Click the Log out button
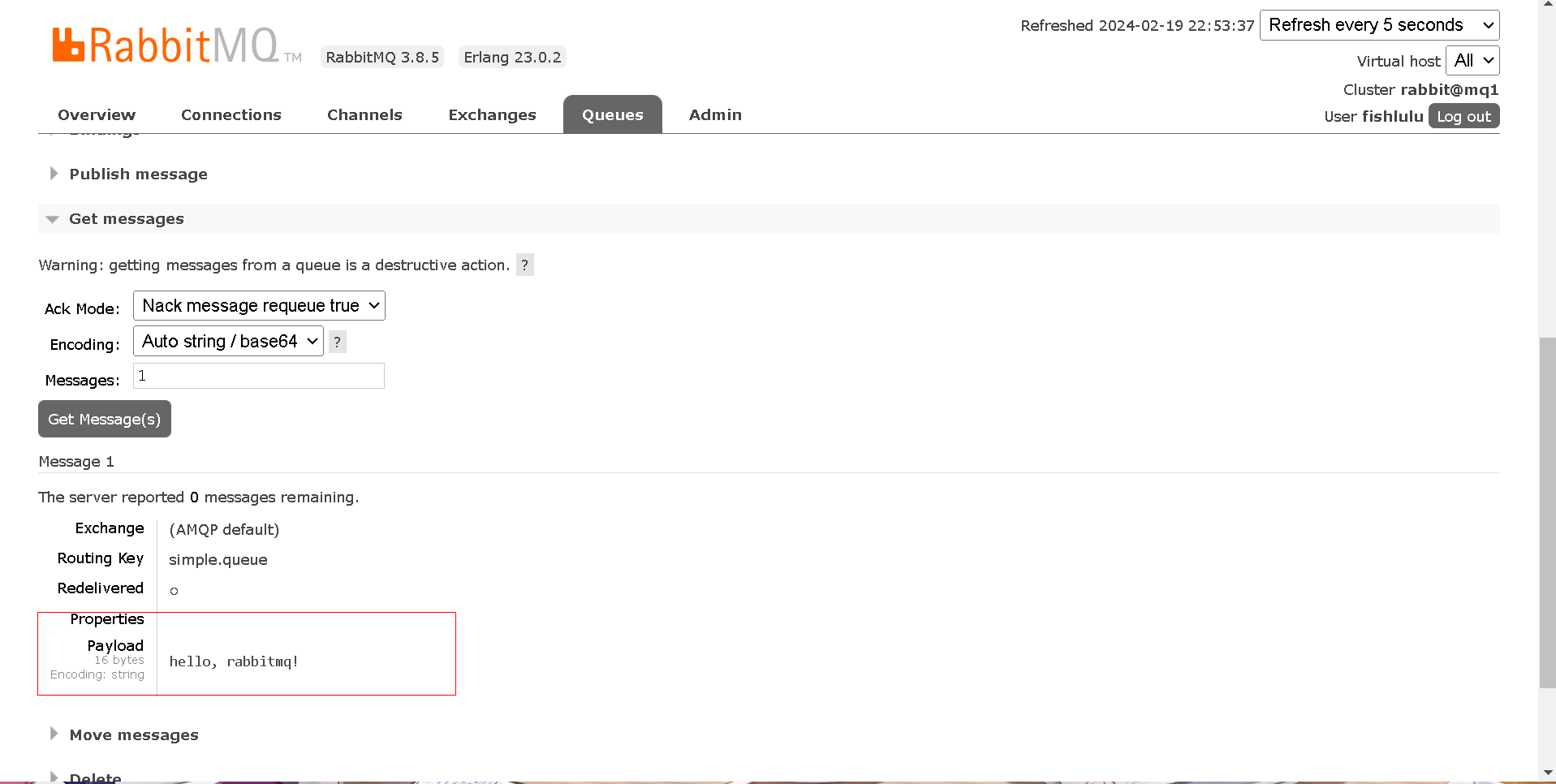1556x784 pixels. 1463,117
